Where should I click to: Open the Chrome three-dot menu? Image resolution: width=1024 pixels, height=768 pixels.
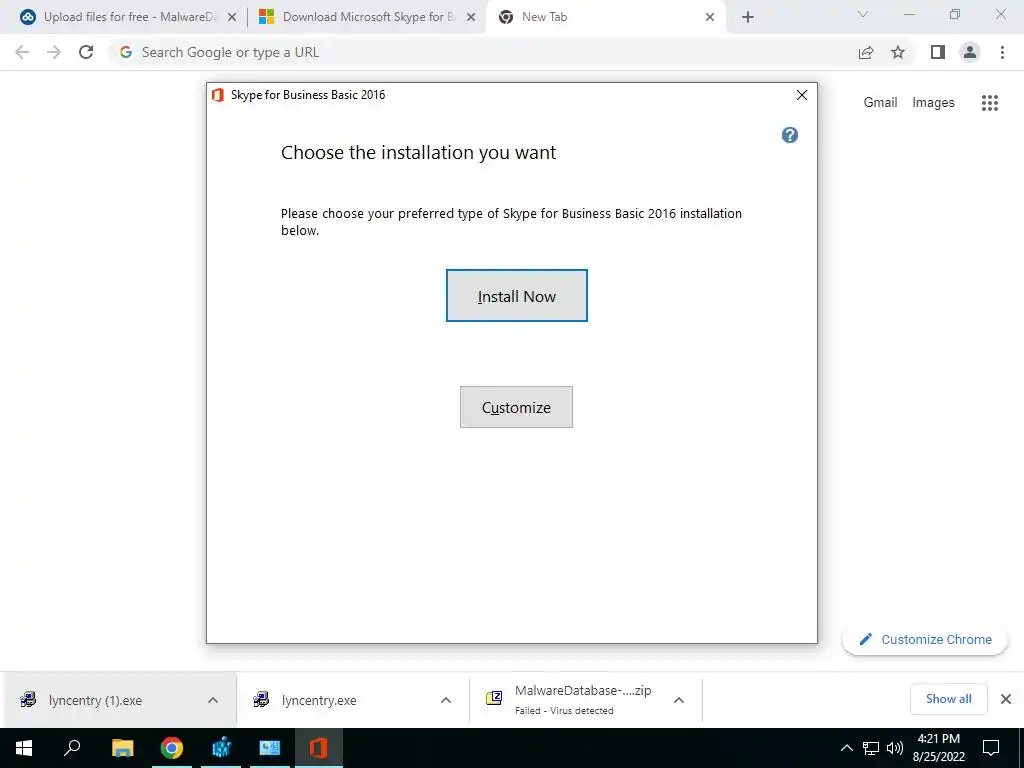tap(1002, 52)
